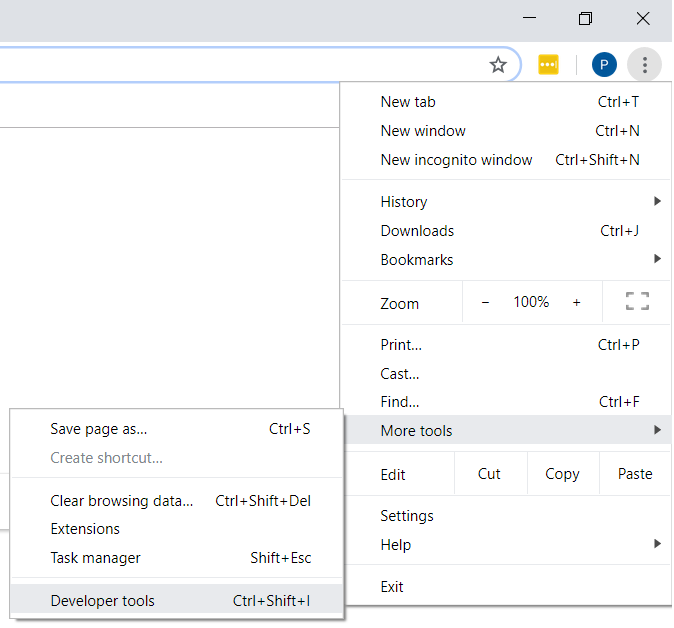Select New incognito window
This screenshot has height=628, width=674.
(x=457, y=160)
